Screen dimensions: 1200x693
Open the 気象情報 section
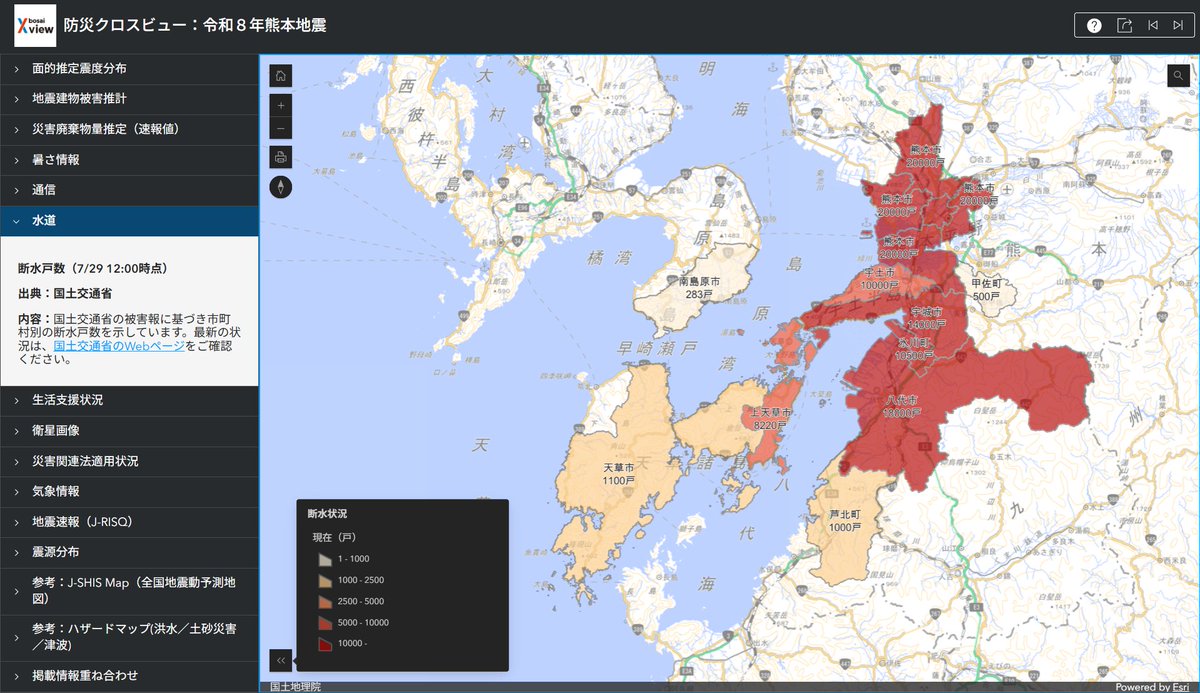click(129, 492)
